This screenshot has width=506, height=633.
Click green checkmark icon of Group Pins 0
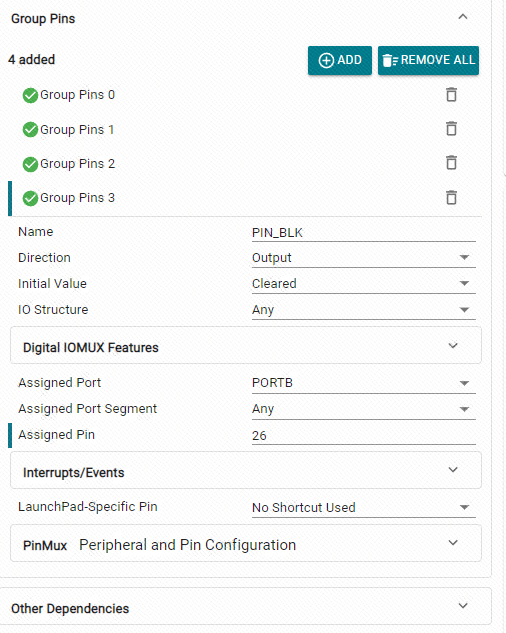coord(30,96)
